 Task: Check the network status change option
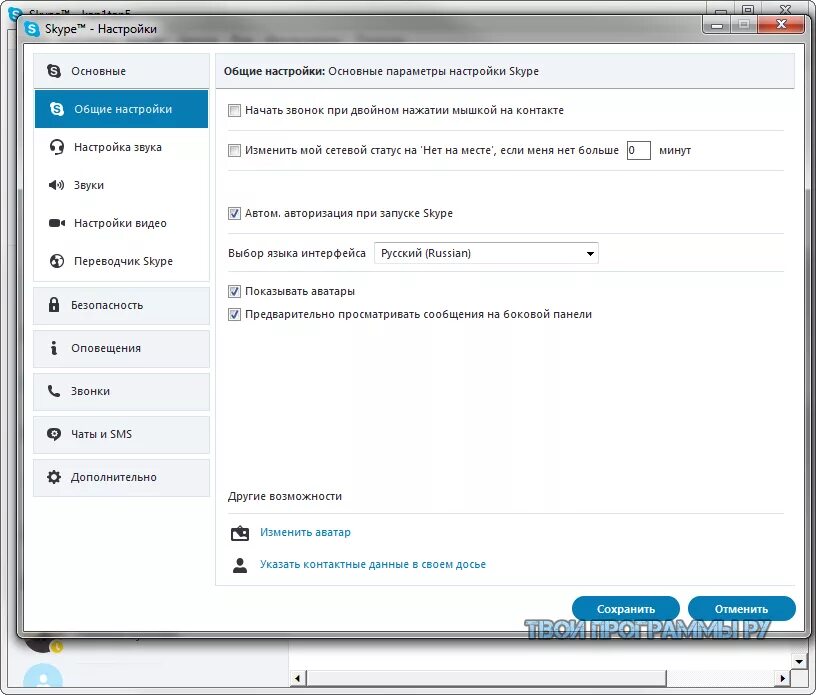[x=234, y=150]
